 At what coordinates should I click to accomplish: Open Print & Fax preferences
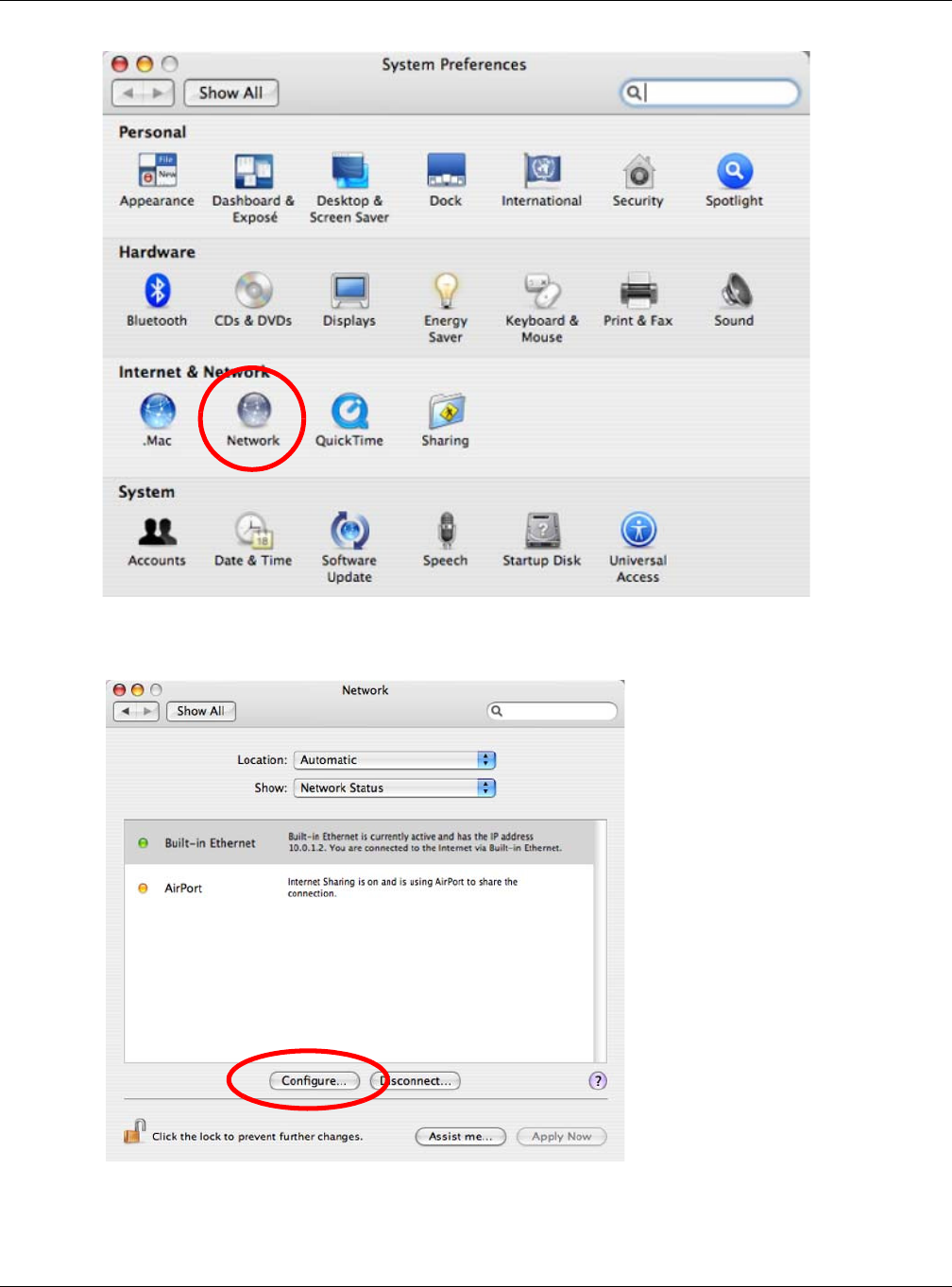638,300
